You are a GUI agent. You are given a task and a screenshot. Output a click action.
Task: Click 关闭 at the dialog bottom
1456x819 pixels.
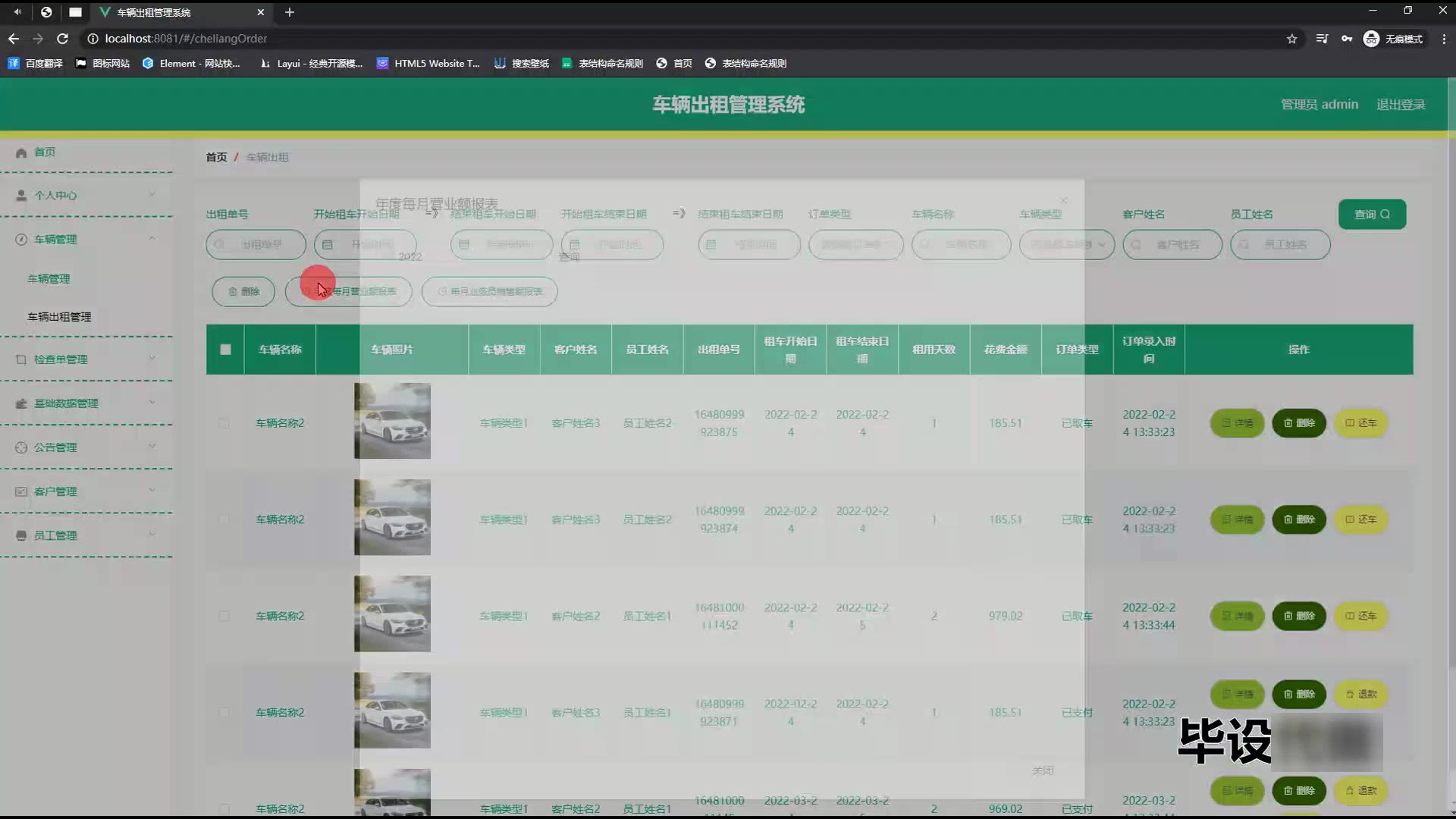point(1043,770)
